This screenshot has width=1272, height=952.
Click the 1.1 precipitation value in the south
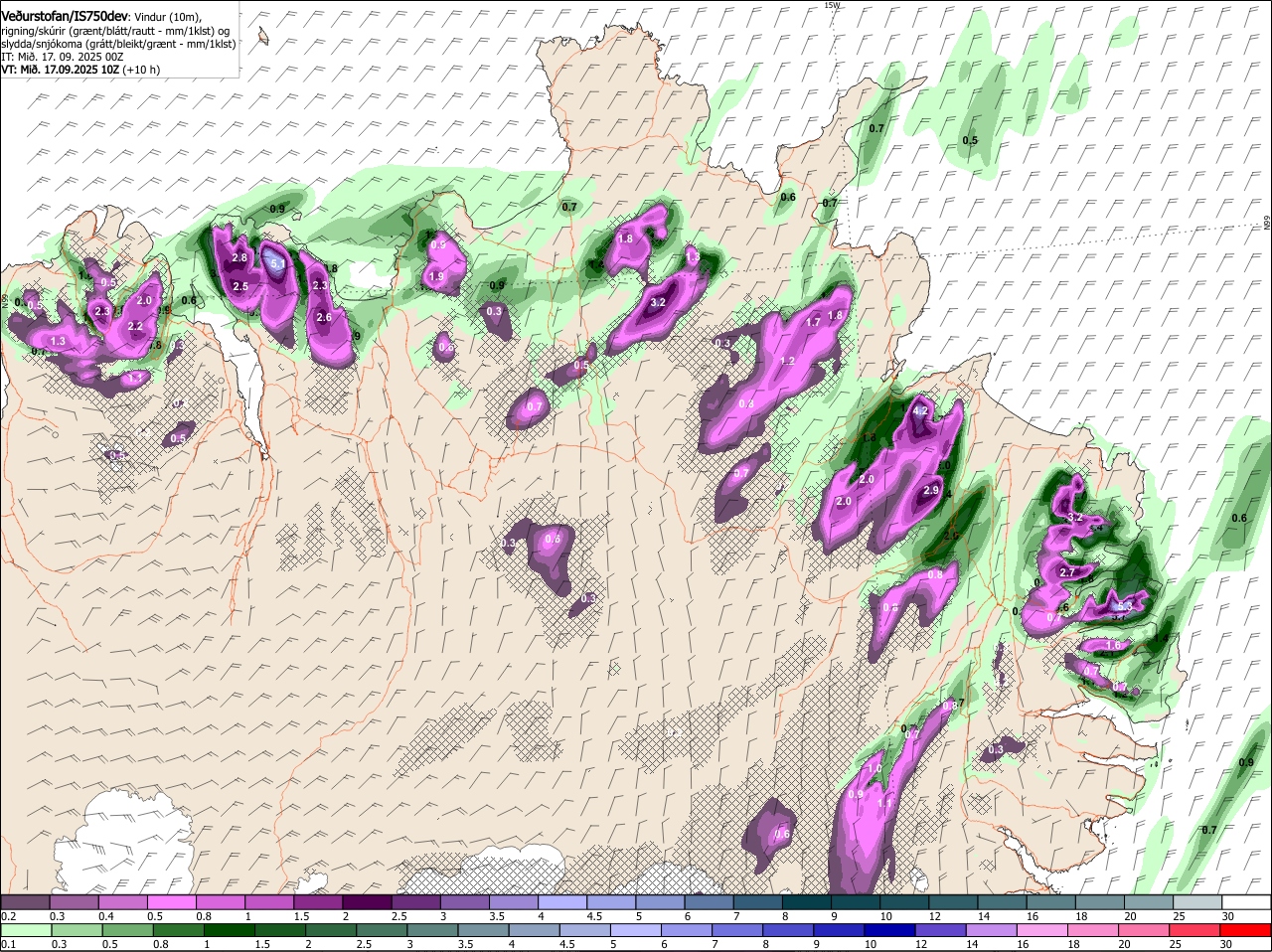[884, 803]
